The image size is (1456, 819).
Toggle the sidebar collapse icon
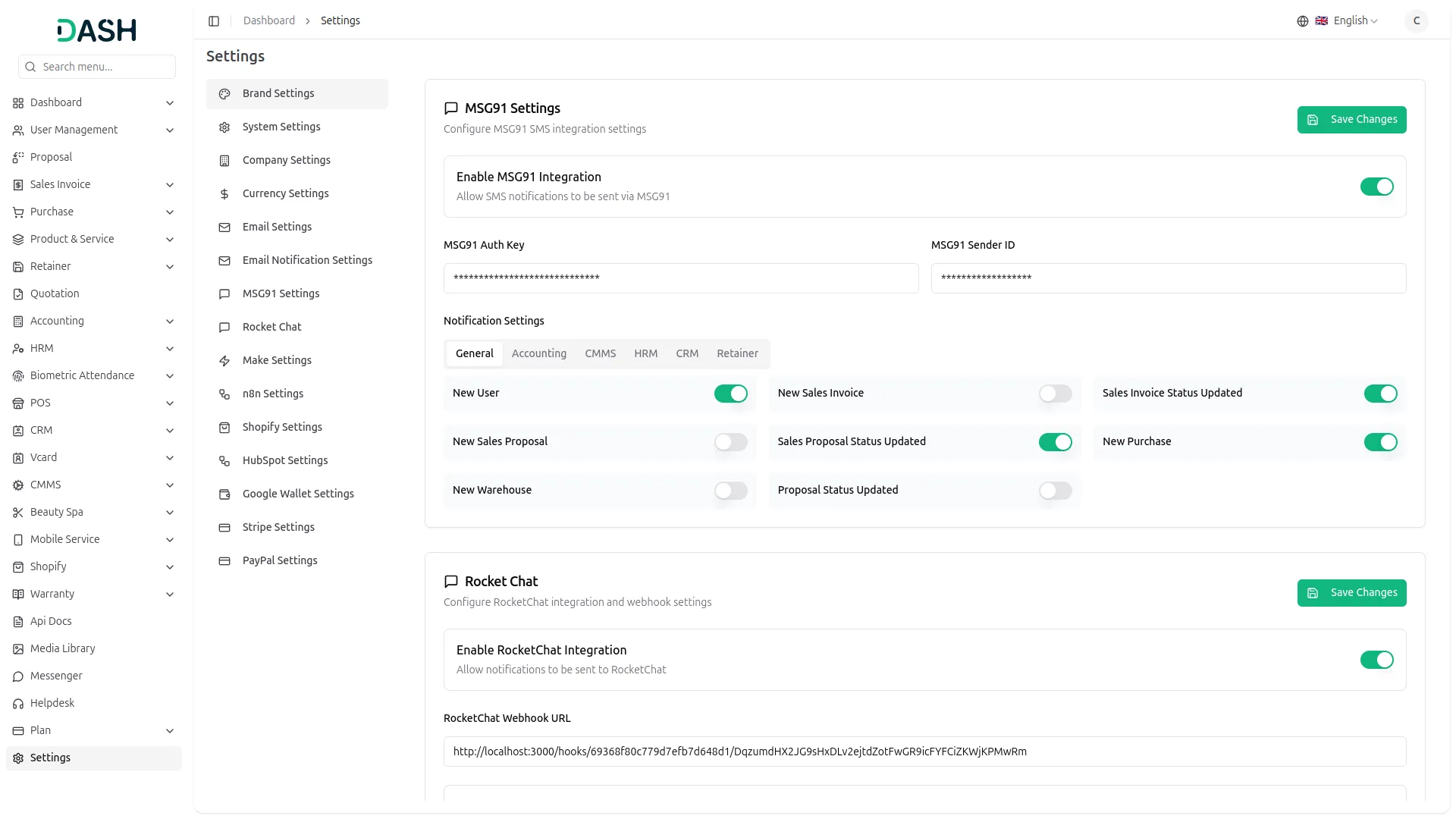[214, 21]
